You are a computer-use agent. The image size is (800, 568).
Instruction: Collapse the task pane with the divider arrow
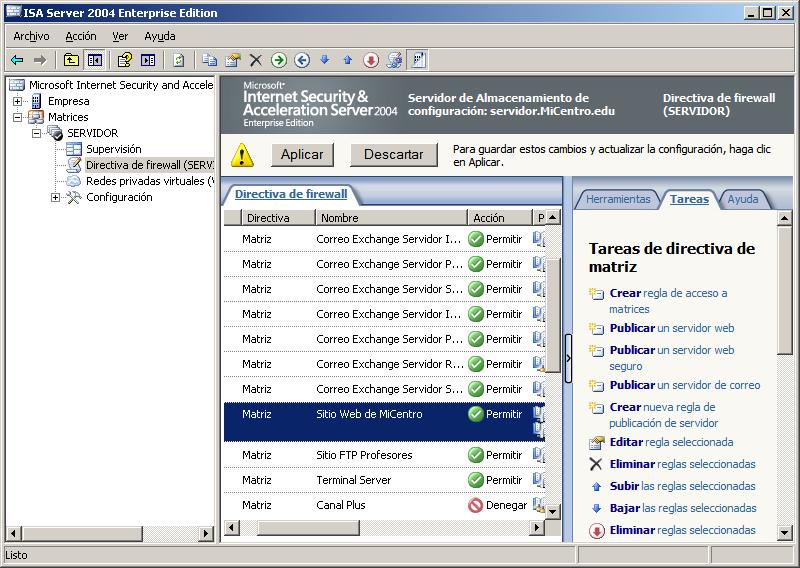click(568, 357)
